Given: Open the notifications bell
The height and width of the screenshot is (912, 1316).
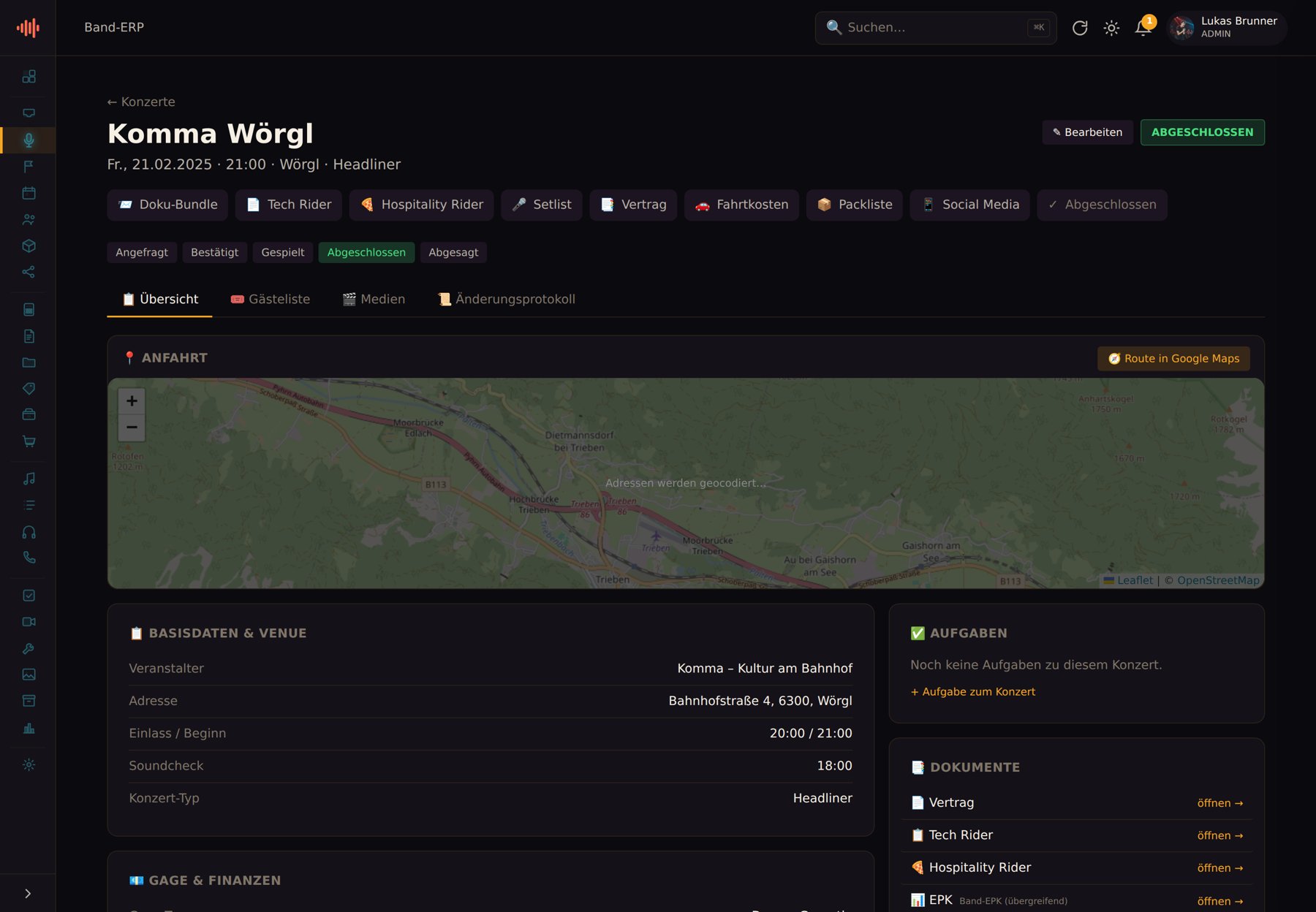Looking at the screenshot, I should pos(1143,28).
